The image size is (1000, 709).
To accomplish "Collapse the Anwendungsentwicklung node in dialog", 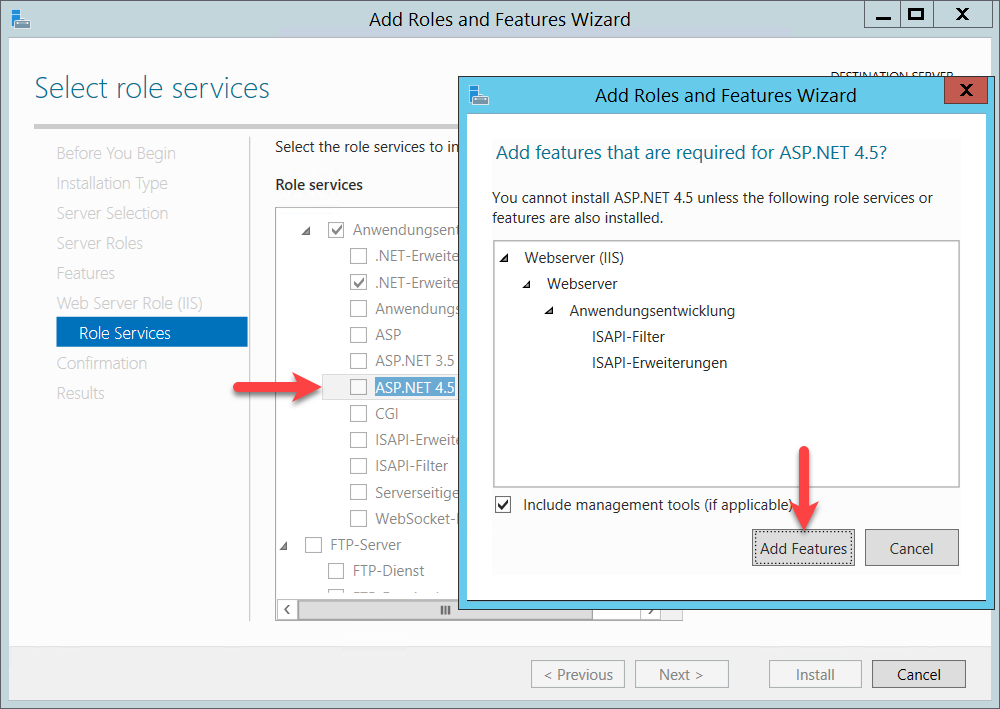I will (x=549, y=311).
